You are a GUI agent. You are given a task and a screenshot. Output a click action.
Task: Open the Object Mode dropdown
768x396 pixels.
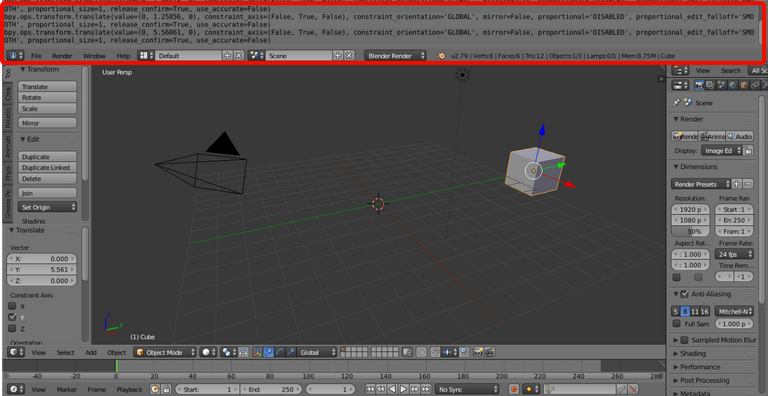pos(166,352)
